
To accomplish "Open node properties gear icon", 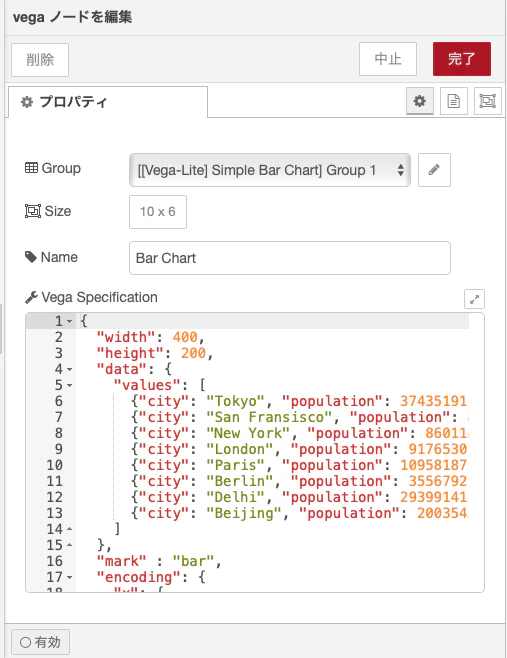I will (420, 101).
